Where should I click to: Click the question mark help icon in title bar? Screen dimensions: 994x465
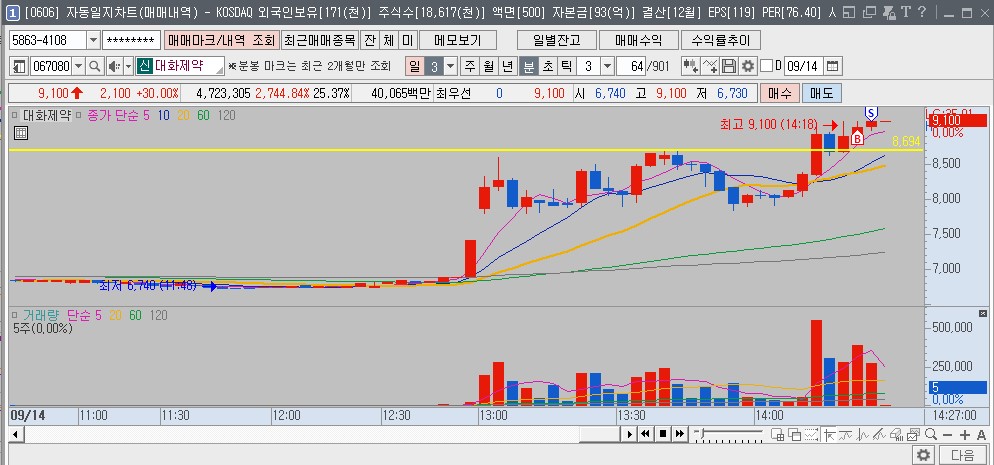click(922, 12)
